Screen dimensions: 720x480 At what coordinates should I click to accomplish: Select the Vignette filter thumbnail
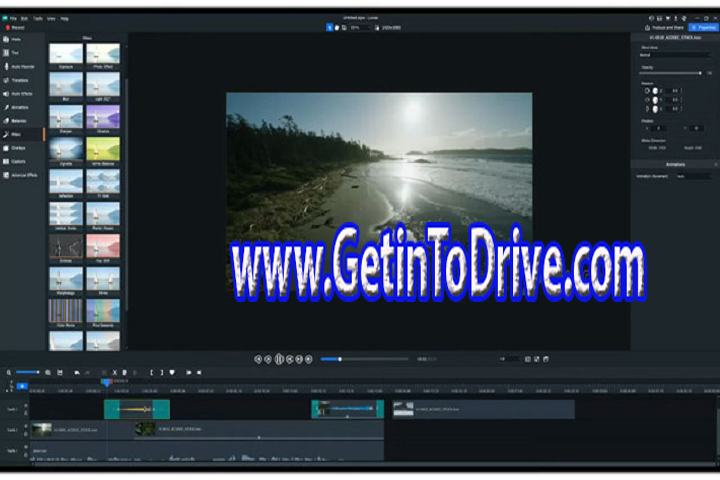point(66,151)
